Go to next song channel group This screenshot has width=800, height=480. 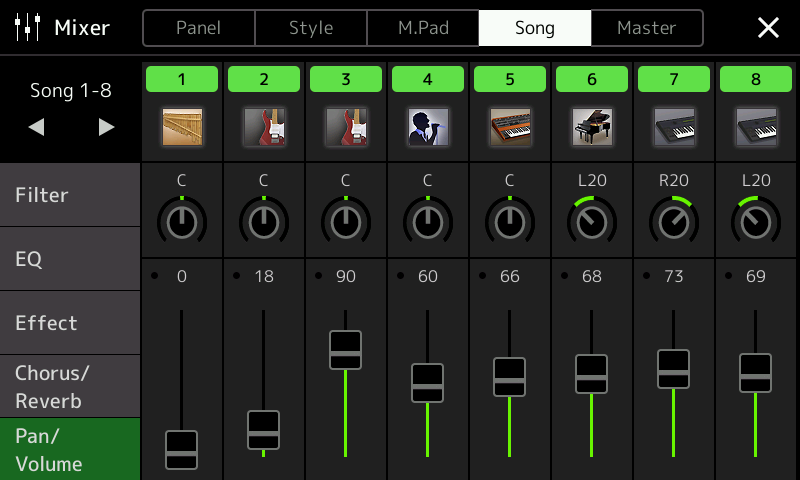pyautogui.click(x=106, y=127)
